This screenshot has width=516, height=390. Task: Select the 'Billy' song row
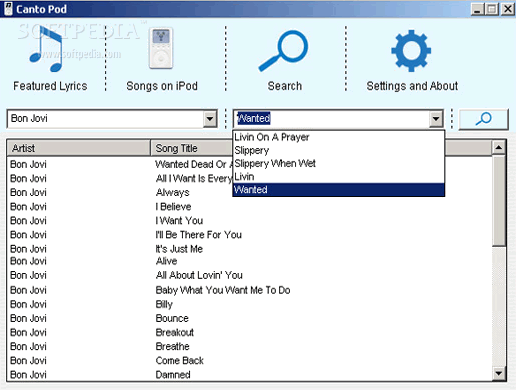point(249,304)
